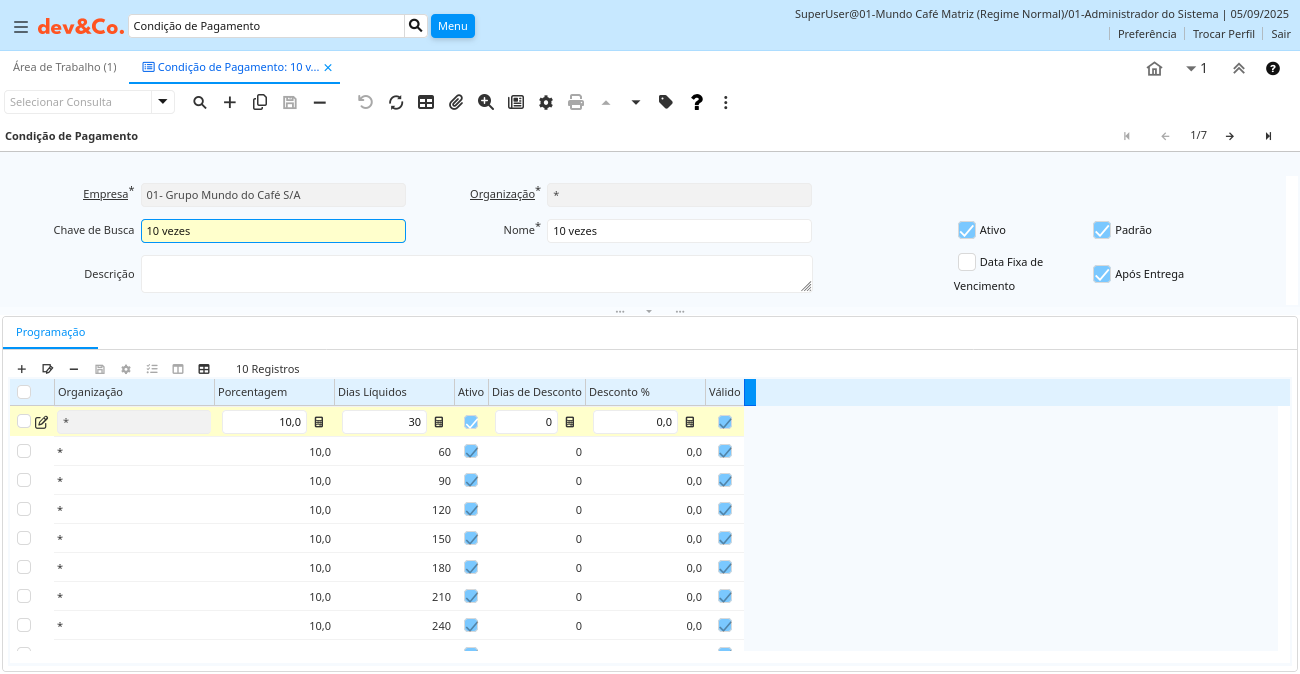The height and width of the screenshot is (674, 1300).
Task: Delete record using the minus toolbar icon
Action: (320, 102)
